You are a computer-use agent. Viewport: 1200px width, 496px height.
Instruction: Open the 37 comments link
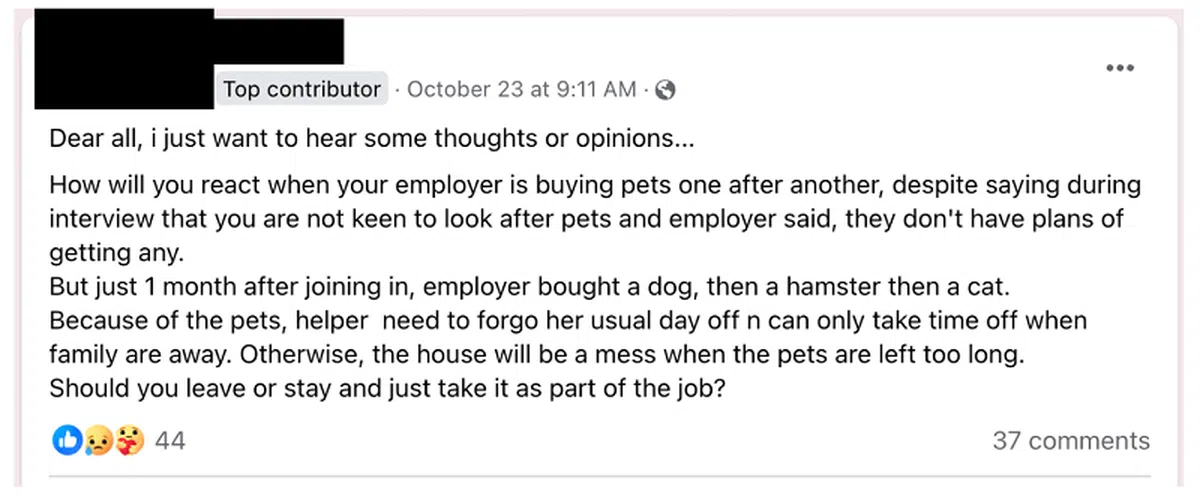[x=1070, y=441]
